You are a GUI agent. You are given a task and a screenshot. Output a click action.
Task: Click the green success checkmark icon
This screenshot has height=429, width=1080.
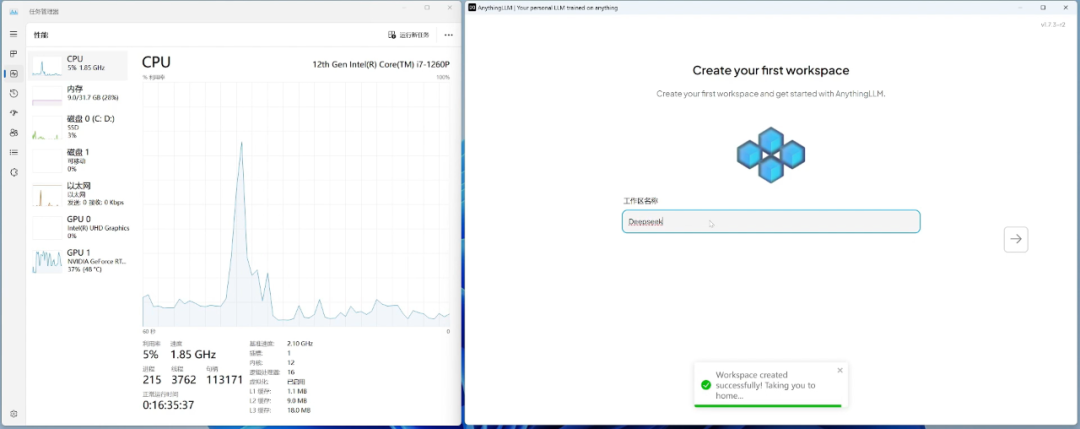point(705,385)
